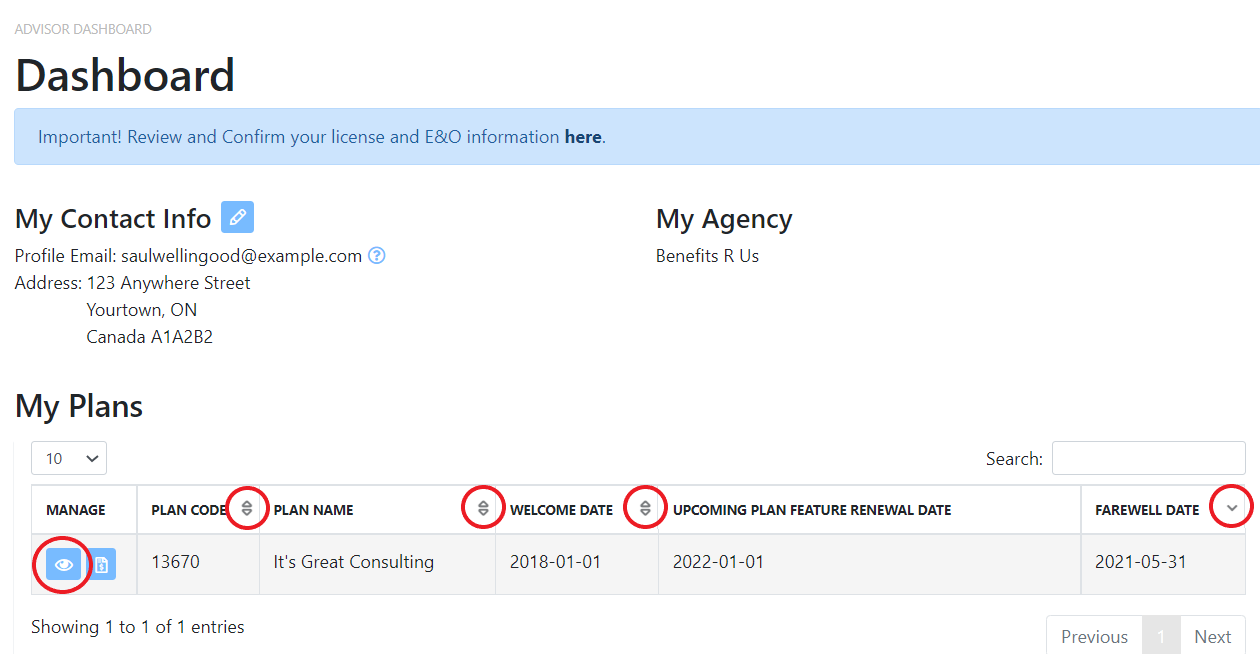
Task: Sort table by Plan Name arrows
Action: [x=483, y=508]
